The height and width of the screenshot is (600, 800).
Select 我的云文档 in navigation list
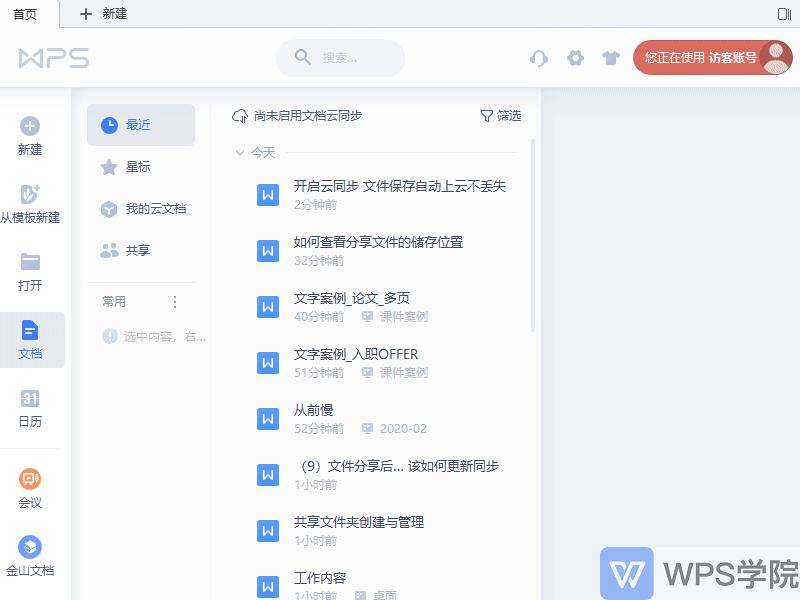155,209
